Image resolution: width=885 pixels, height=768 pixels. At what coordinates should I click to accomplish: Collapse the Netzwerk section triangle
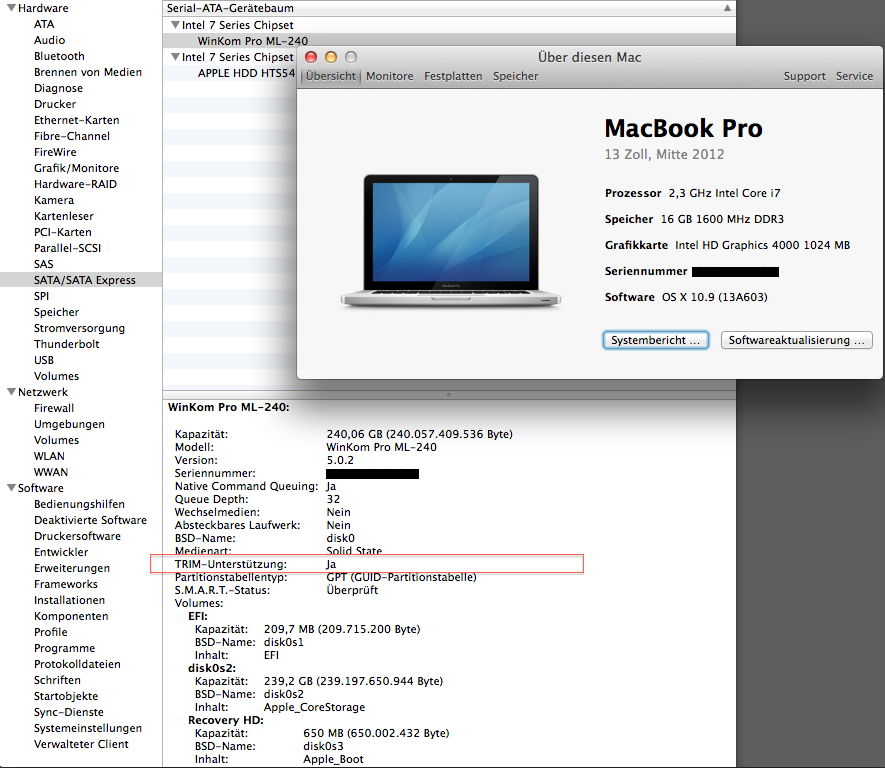click(11, 392)
